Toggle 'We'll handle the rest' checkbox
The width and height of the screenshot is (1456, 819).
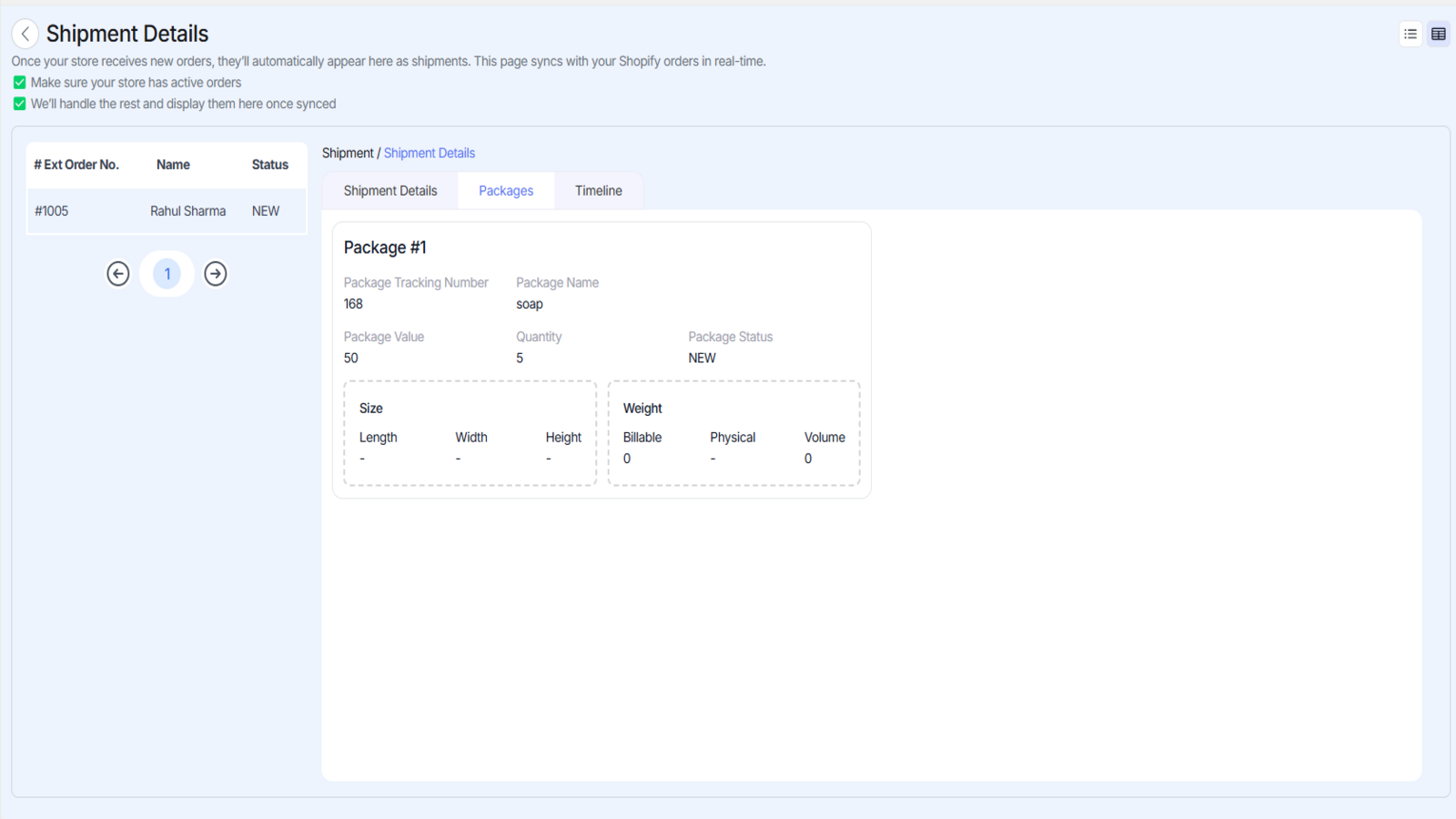(x=19, y=104)
